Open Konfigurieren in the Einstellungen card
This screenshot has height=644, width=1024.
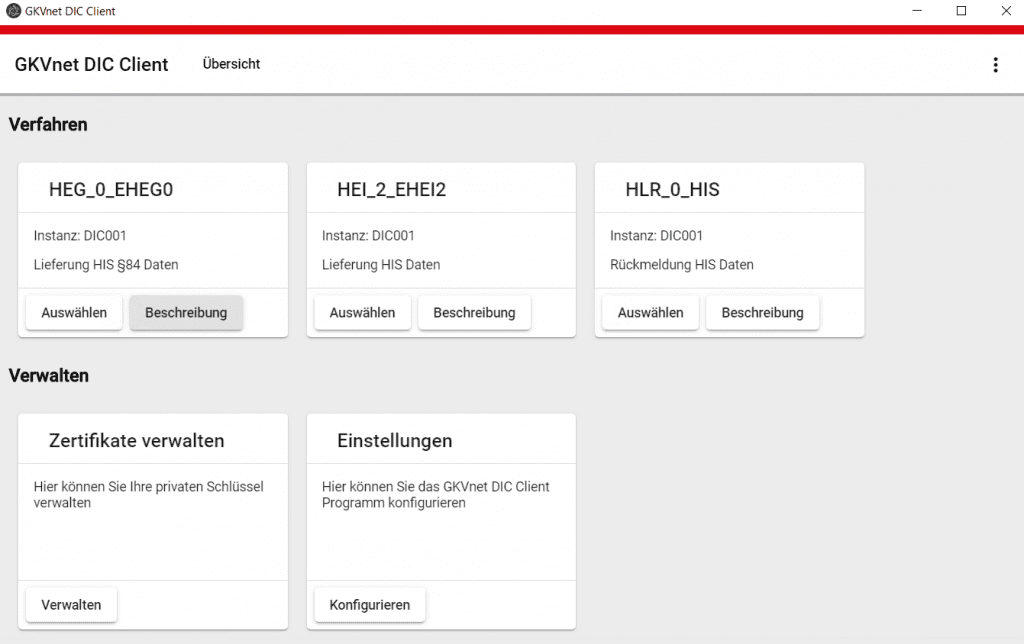pyautogui.click(x=370, y=605)
